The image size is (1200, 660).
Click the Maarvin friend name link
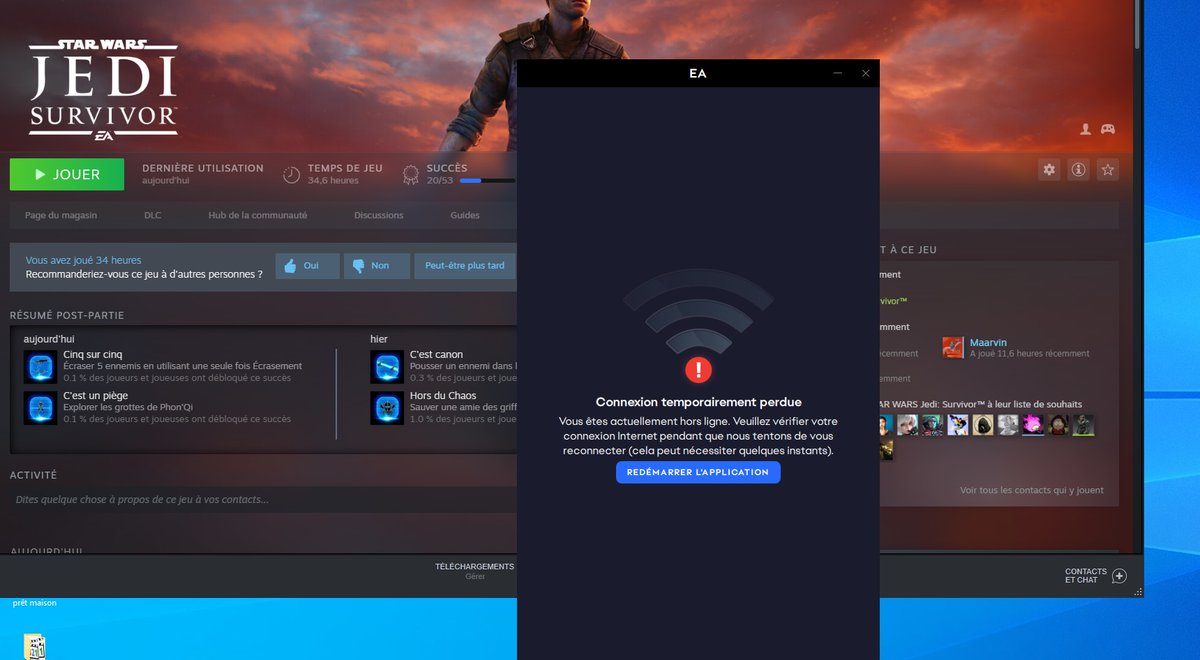988,343
